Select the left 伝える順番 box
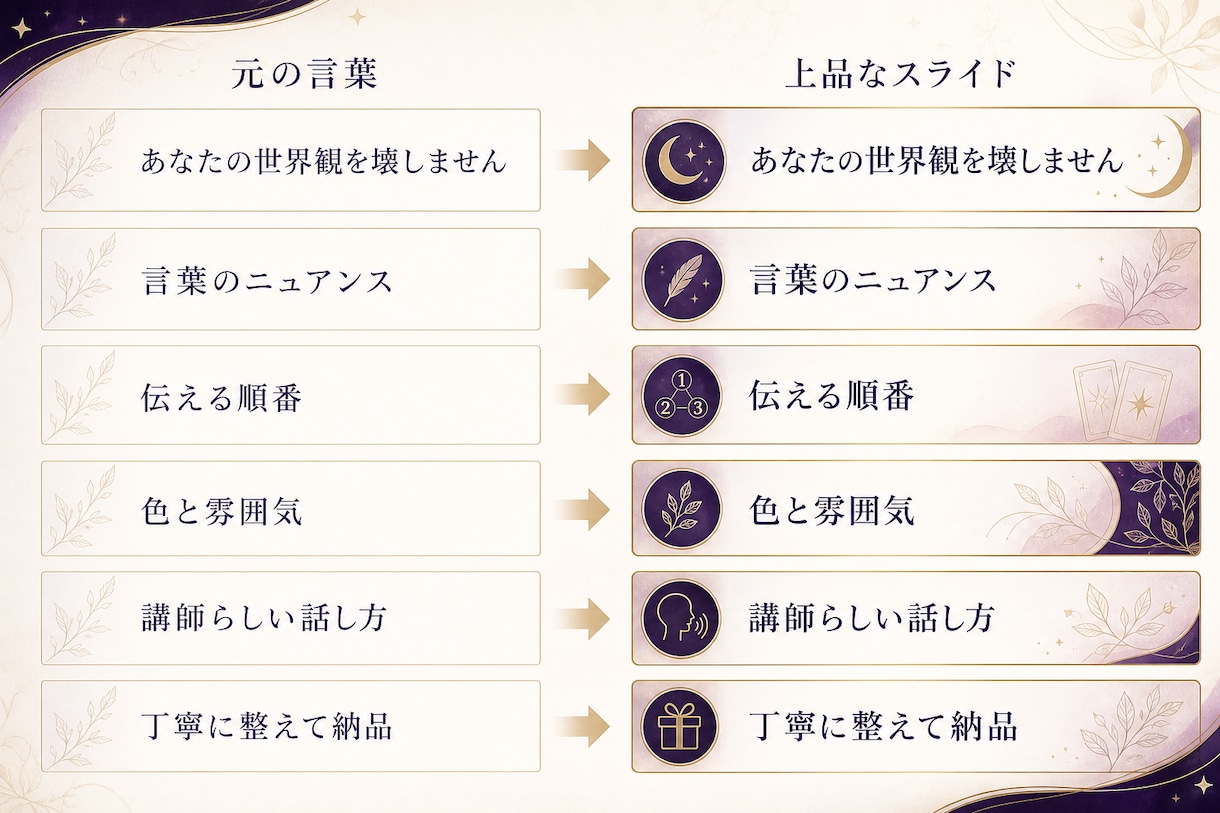Screen dimensions: 1220x813 (291, 395)
